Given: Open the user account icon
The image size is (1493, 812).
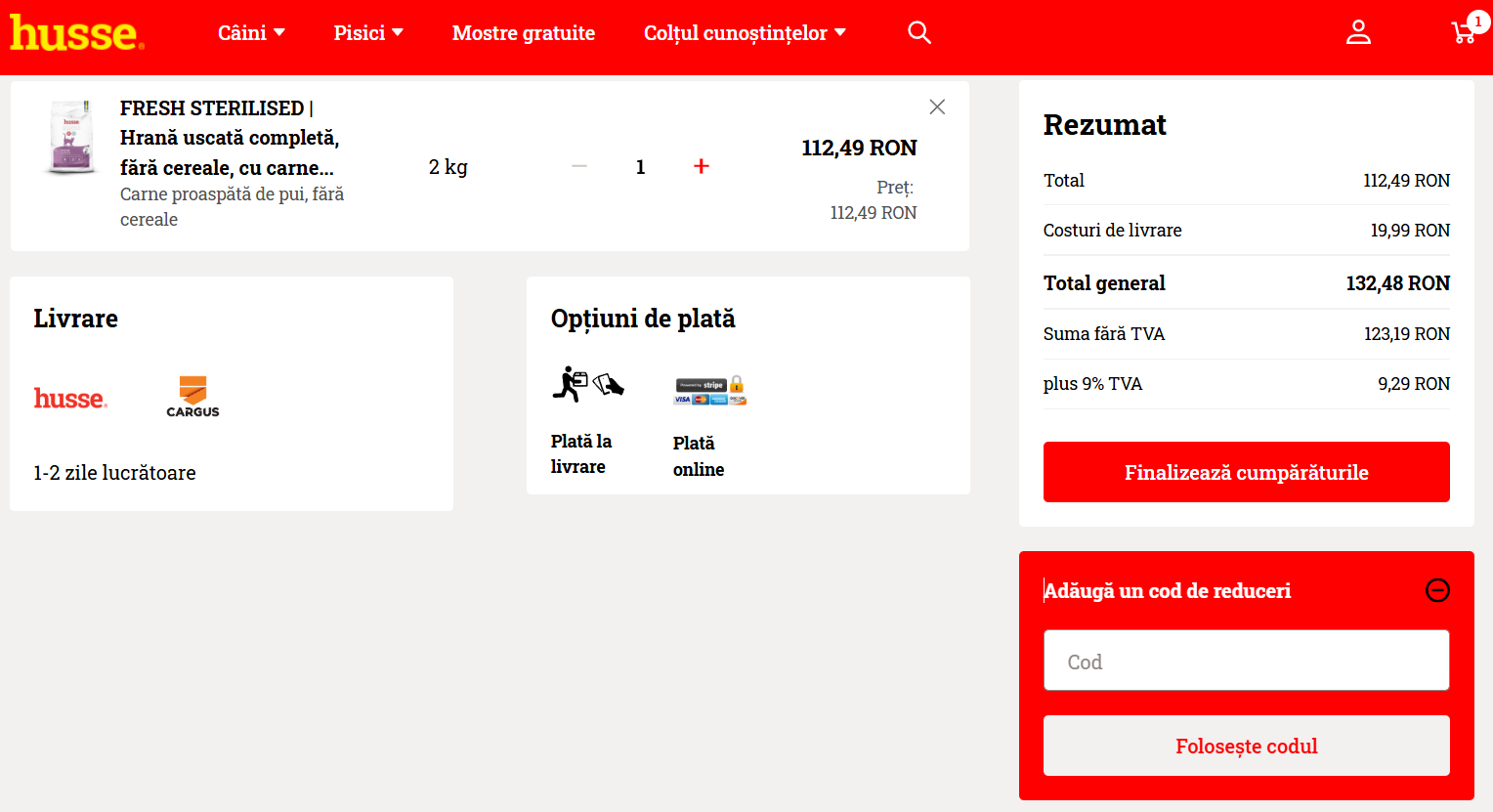Looking at the screenshot, I should 1358,33.
